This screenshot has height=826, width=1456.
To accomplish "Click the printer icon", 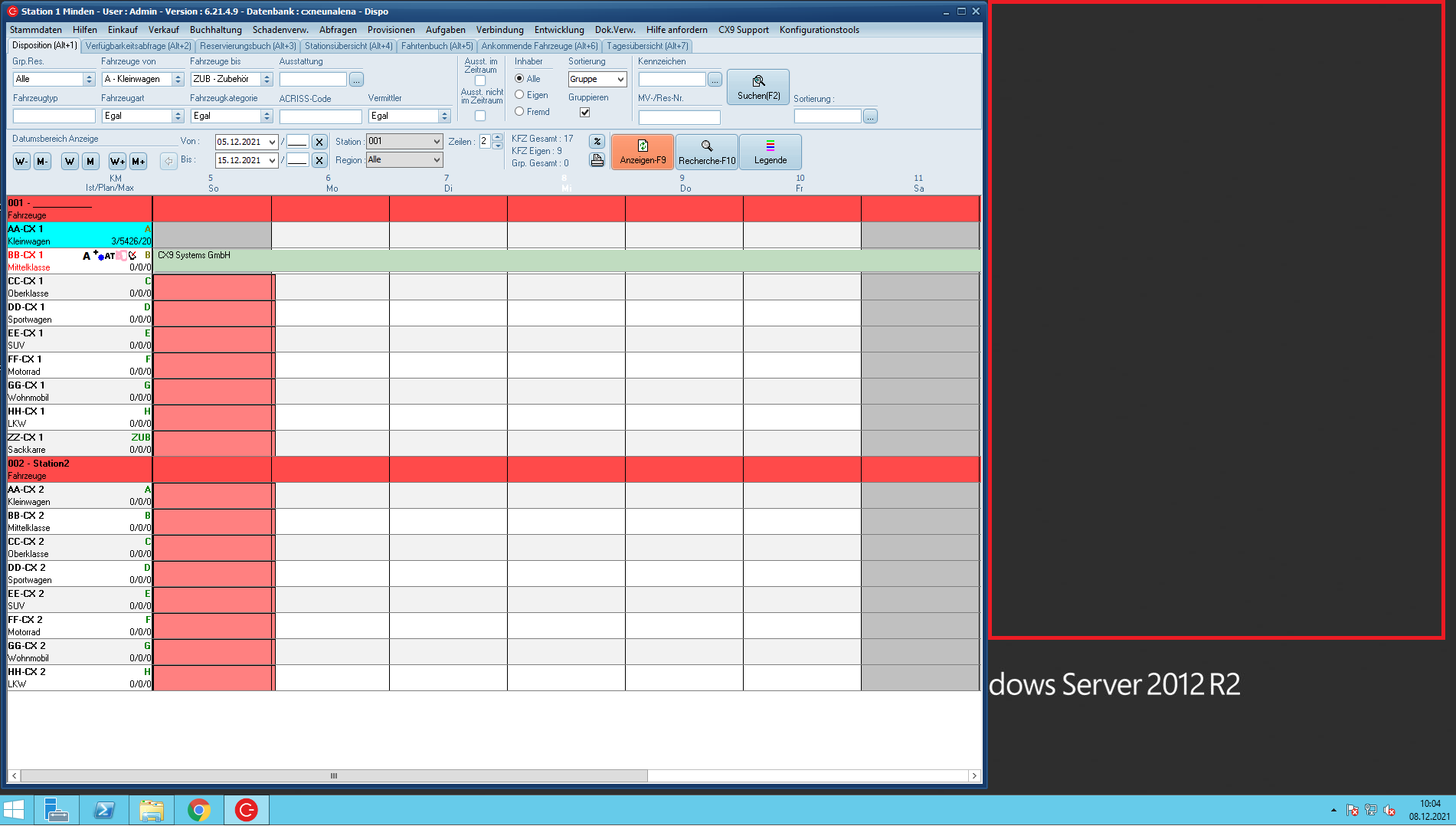I will (597, 160).
